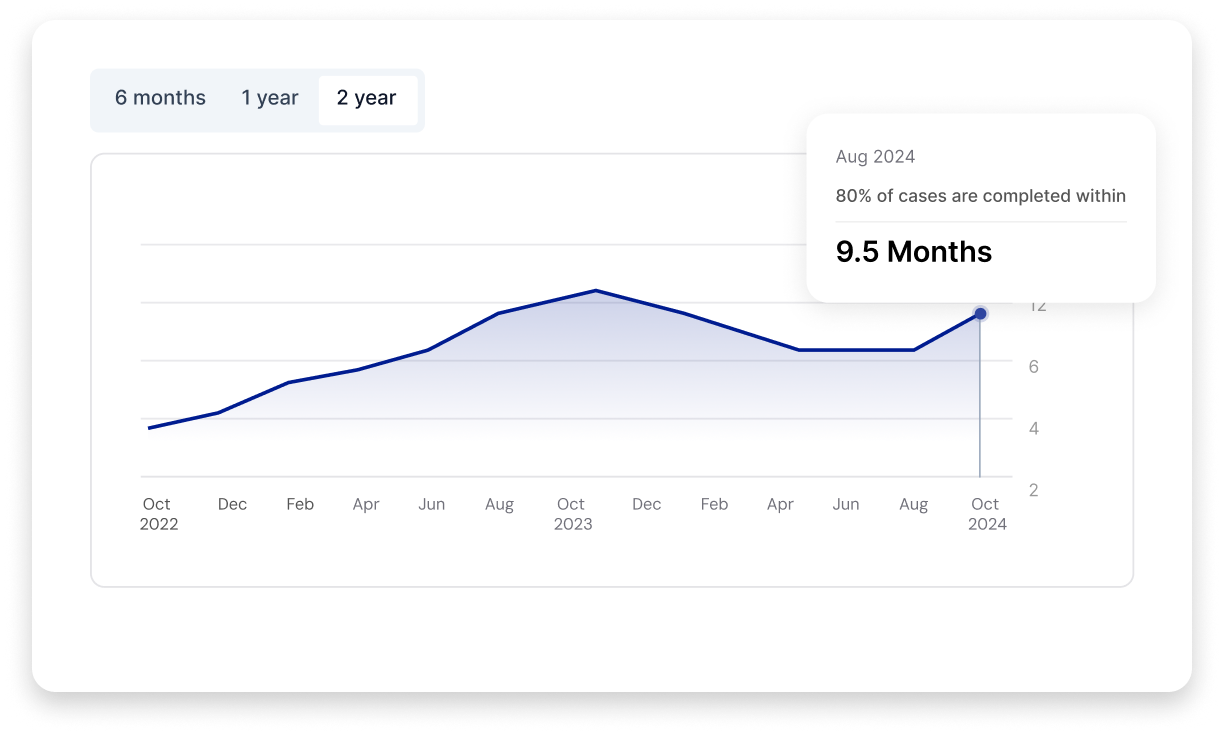The height and width of the screenshot is (731, 1219).
Task: Select the Dec 2023 axis label
Action: (x=646, y=504)
